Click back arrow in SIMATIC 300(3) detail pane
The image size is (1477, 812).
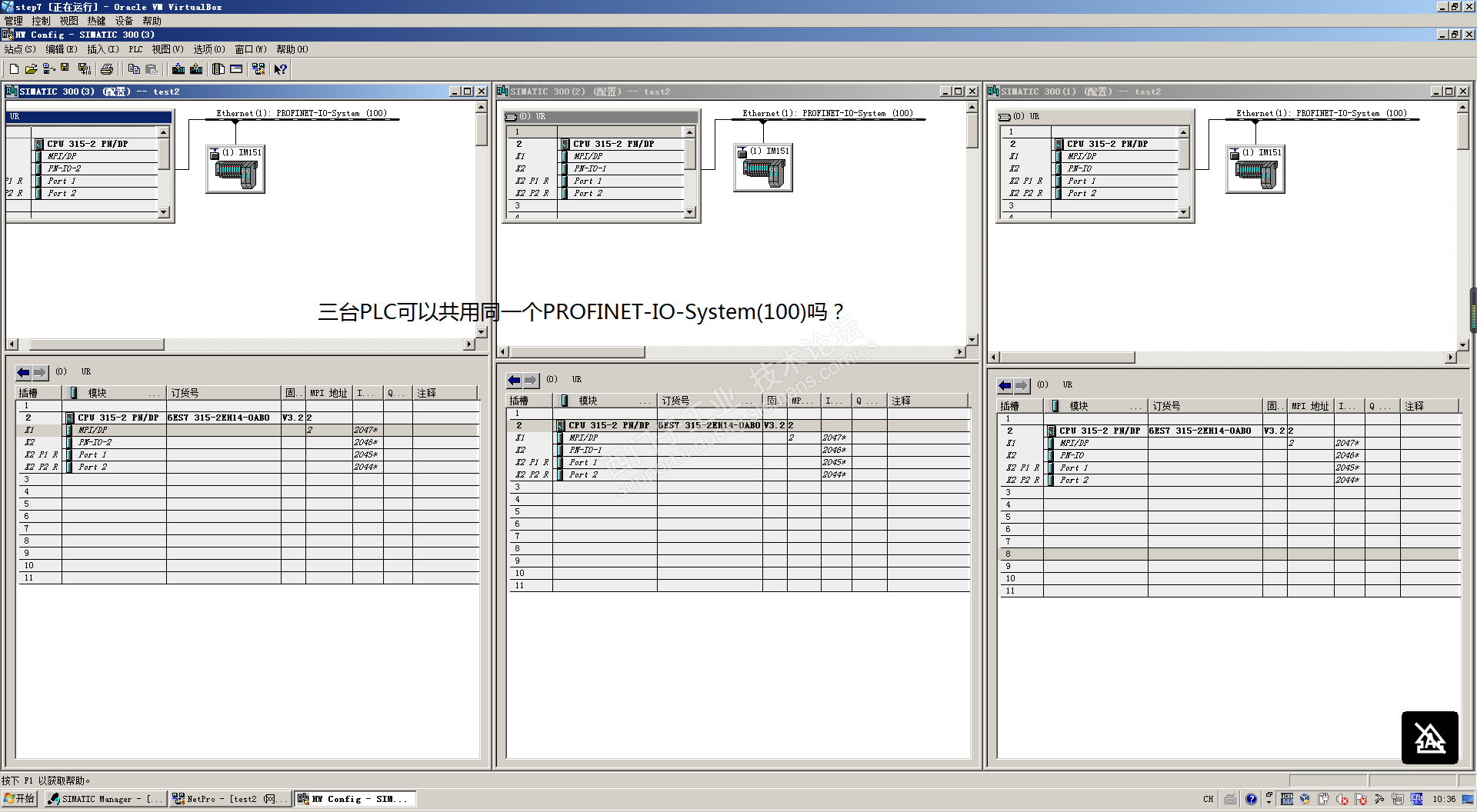tap(23, 373)
